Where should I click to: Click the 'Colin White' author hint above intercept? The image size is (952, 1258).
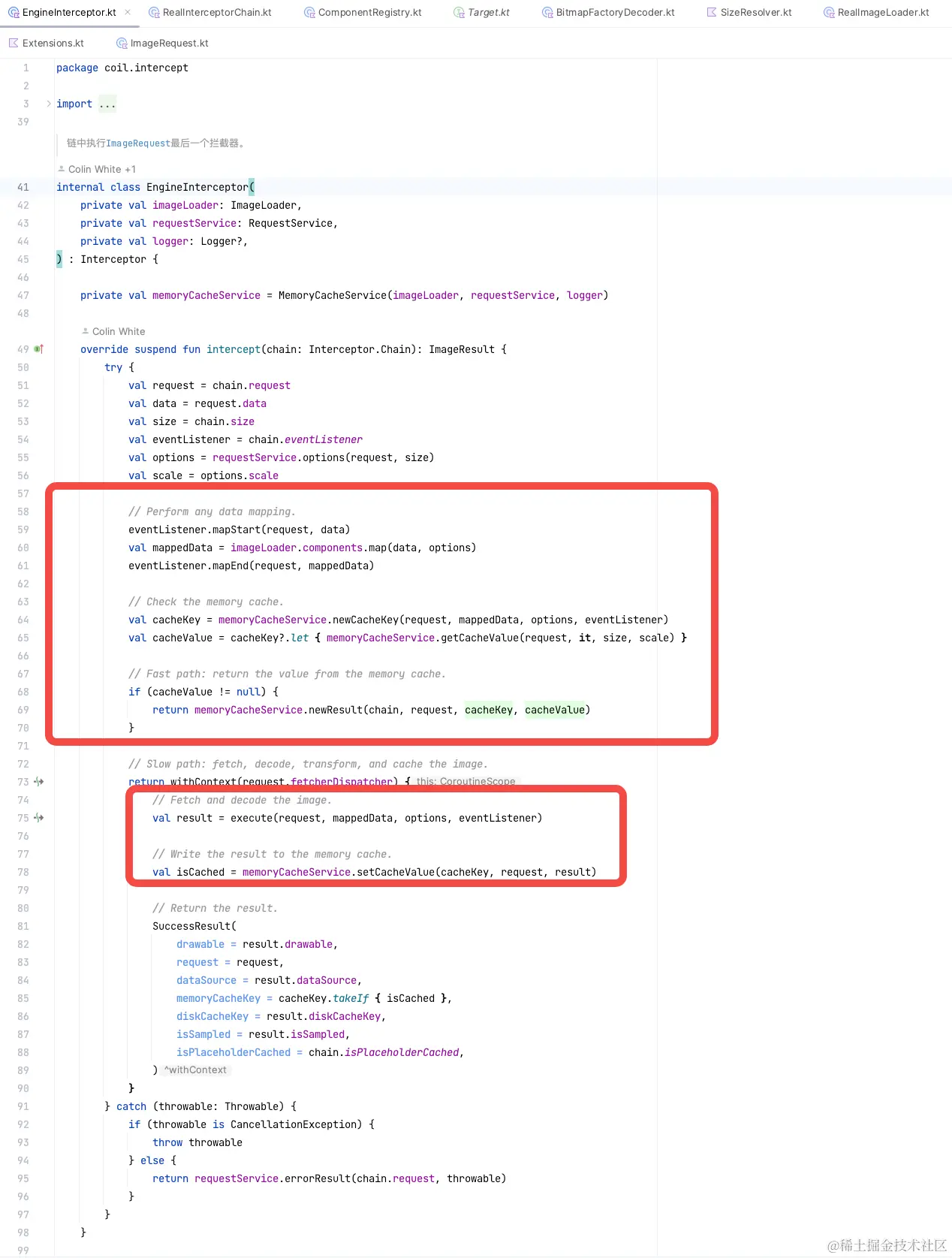[113, 332]
